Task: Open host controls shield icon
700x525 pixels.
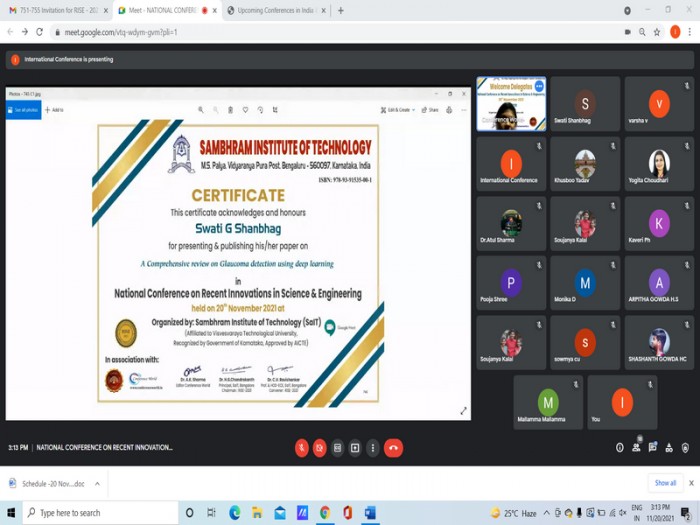Action: tap(685, 448)
